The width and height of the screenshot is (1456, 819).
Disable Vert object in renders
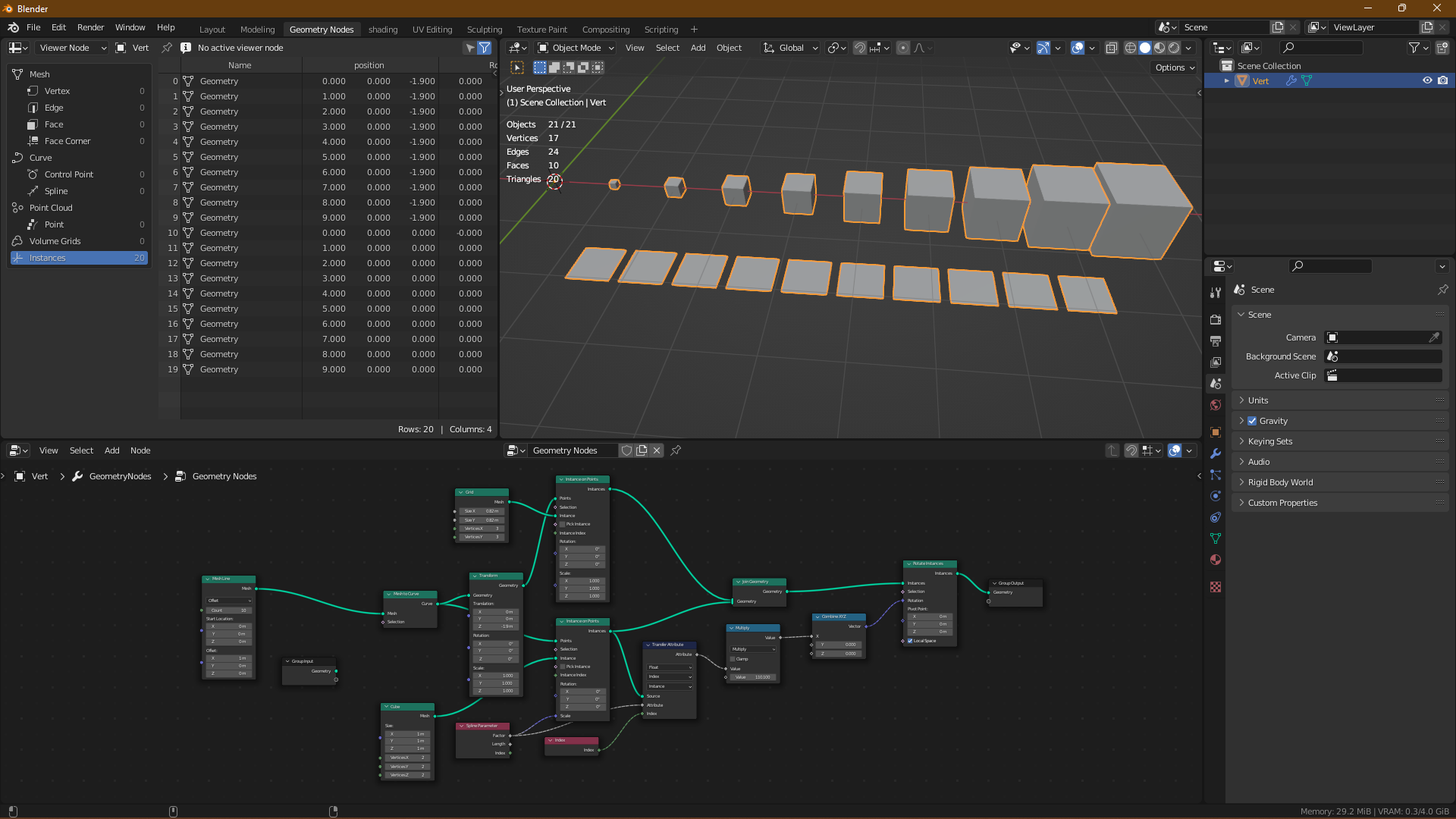coord(1442,80)
